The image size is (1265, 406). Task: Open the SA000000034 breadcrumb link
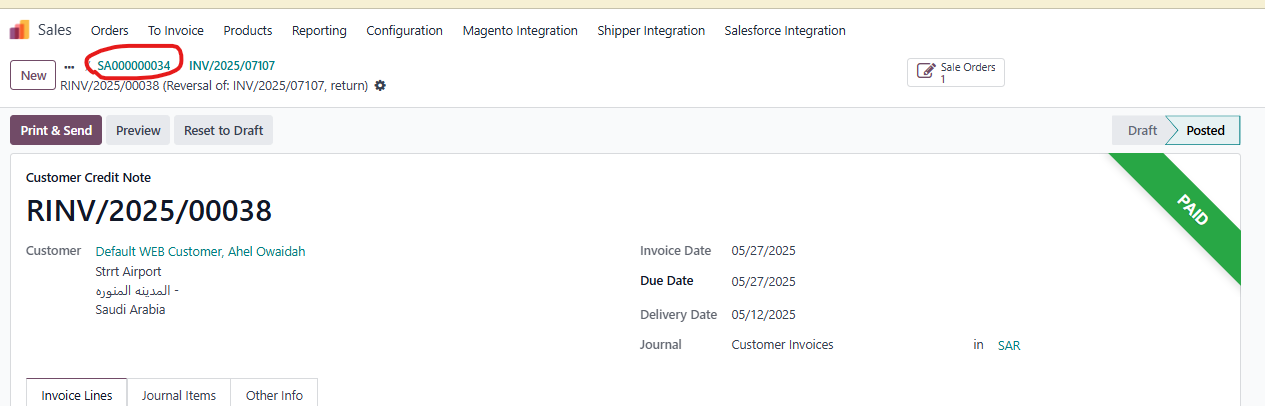tap(134, 66)
